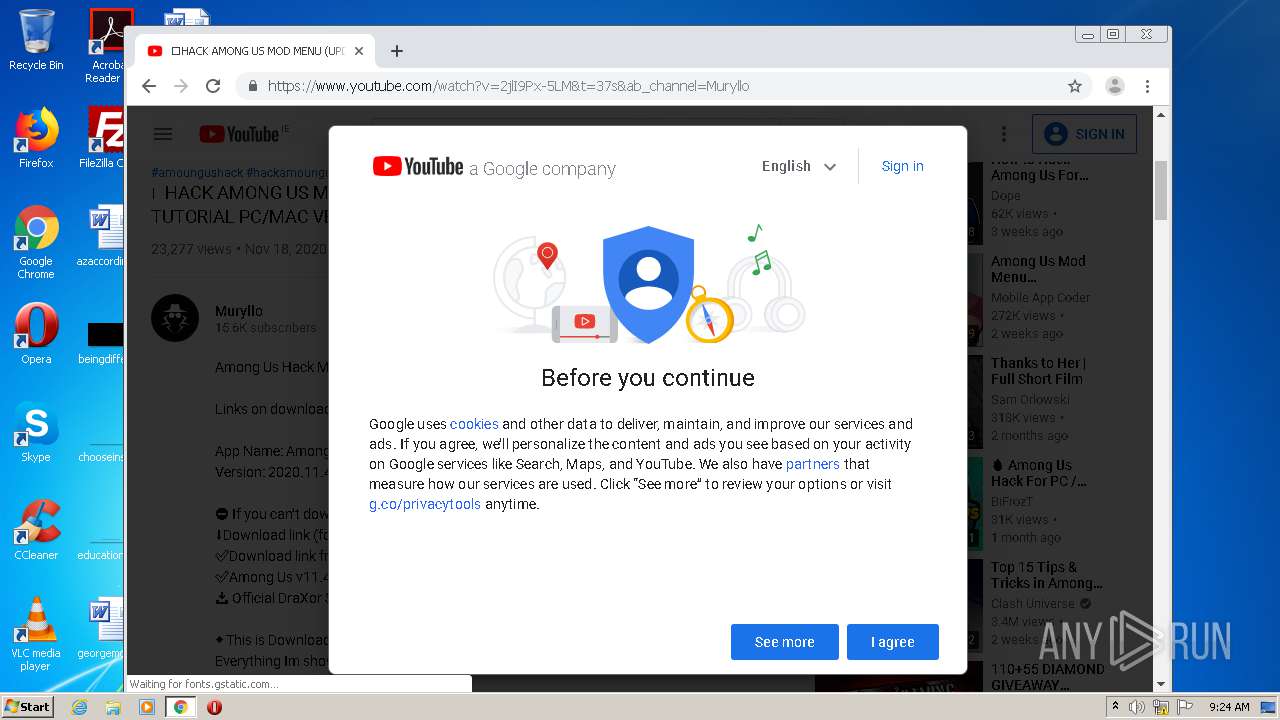Click the Chrome forward arrow

(x=181, y=86)
